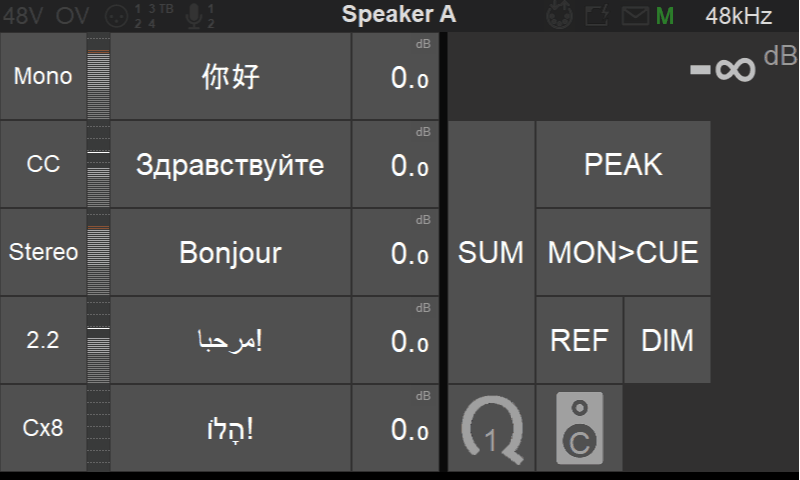Screen dimensions: 800x480
Task: Select the speaker C icon
Action: [x=579, y=428]
